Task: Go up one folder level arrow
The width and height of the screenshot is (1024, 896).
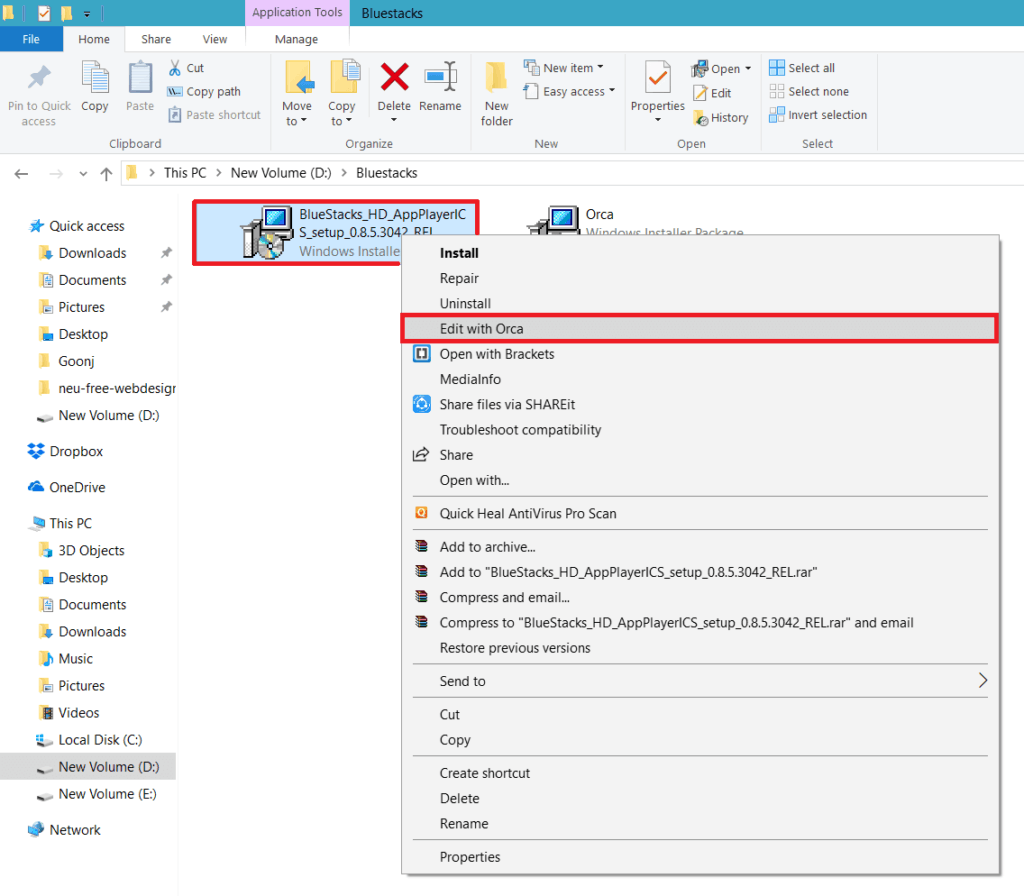Action: 106,174
